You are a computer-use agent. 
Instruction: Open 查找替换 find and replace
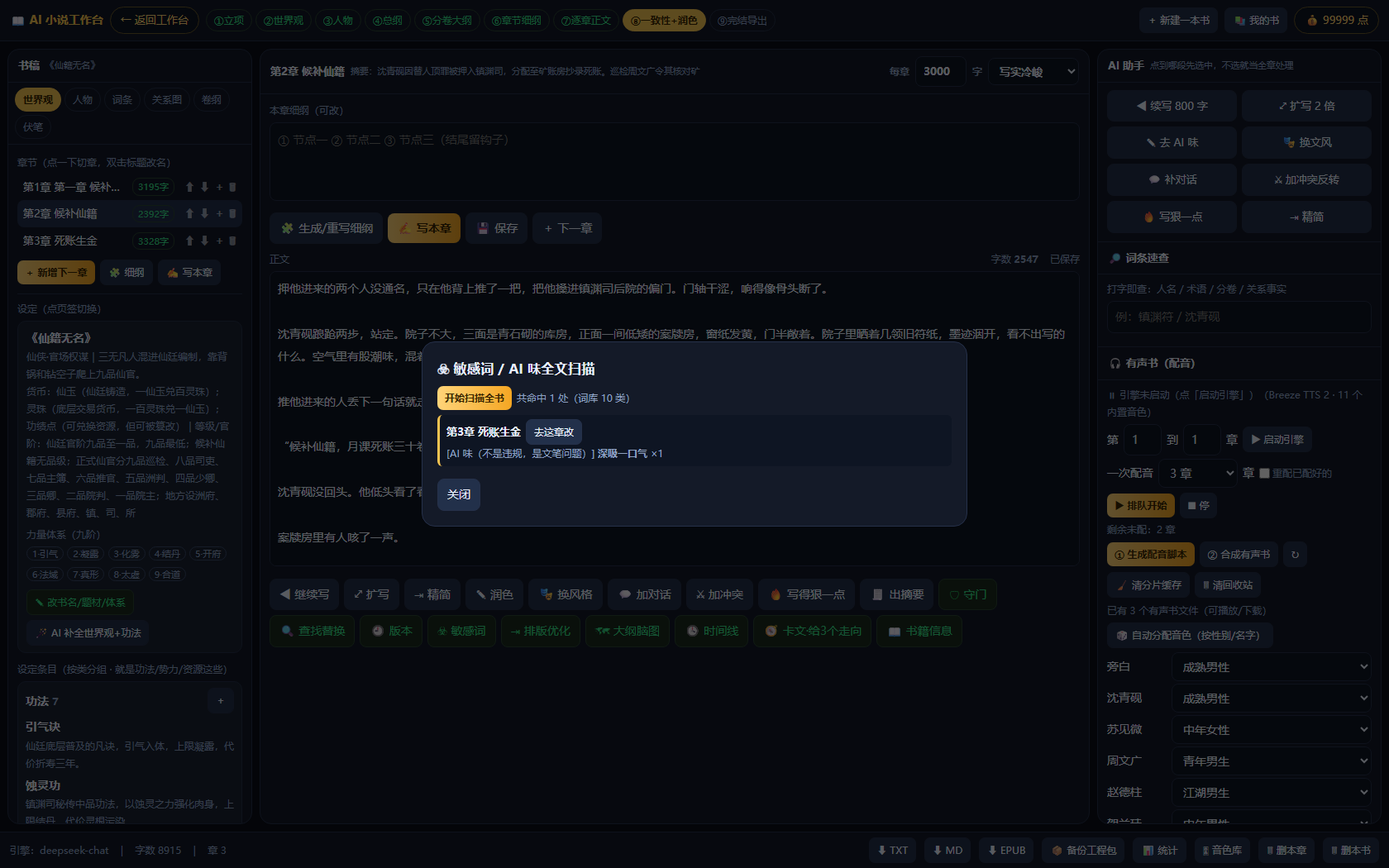click(x=312, y=631)
